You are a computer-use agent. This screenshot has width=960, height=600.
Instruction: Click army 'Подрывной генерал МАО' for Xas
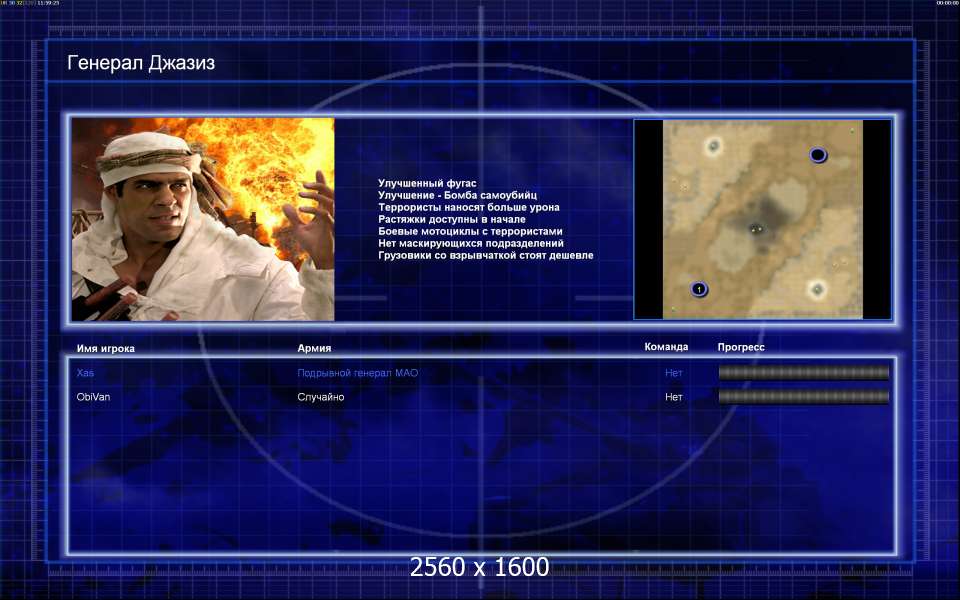(x=357, y=373)
